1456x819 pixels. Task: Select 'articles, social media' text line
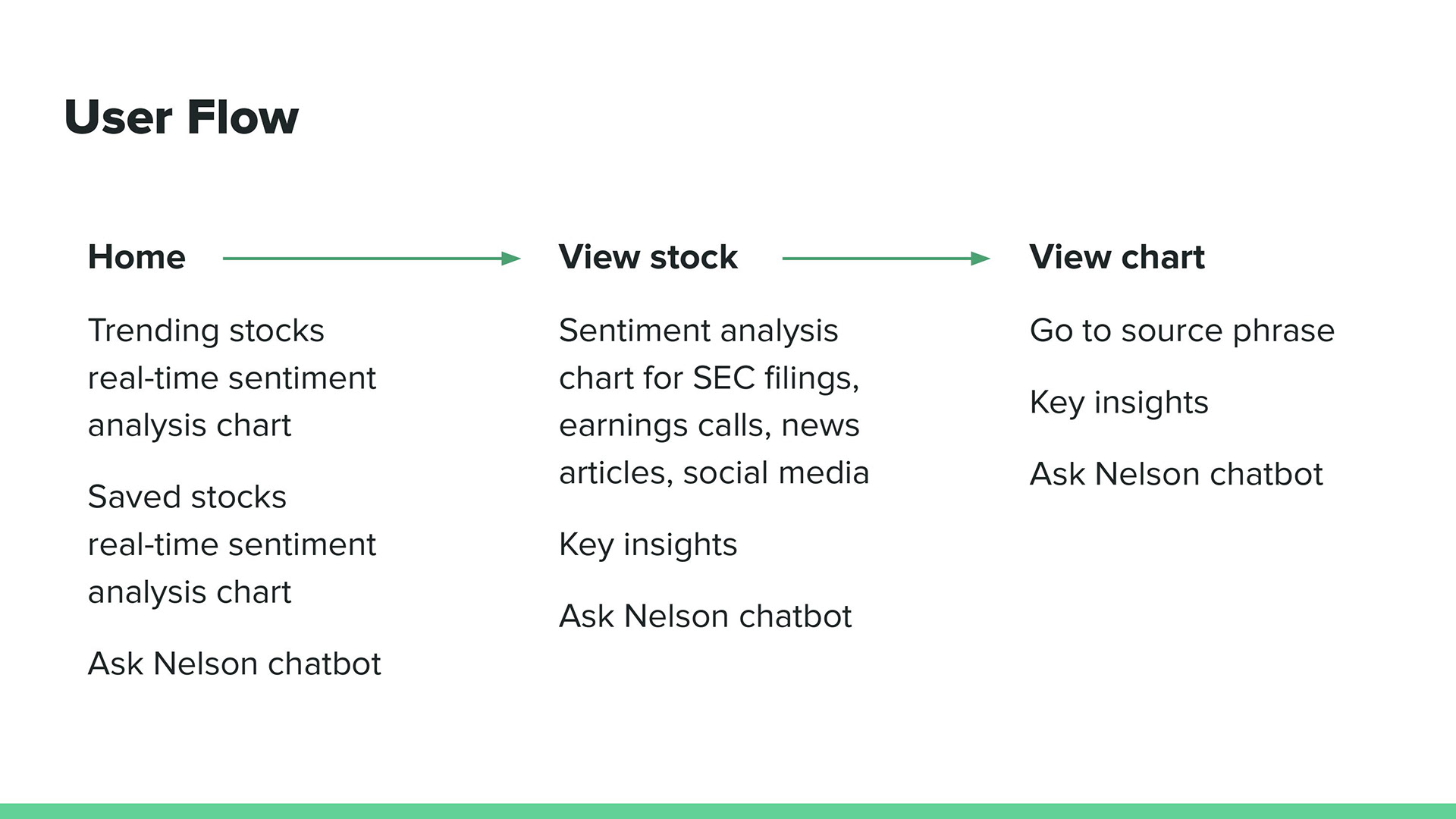click(714, 473)
